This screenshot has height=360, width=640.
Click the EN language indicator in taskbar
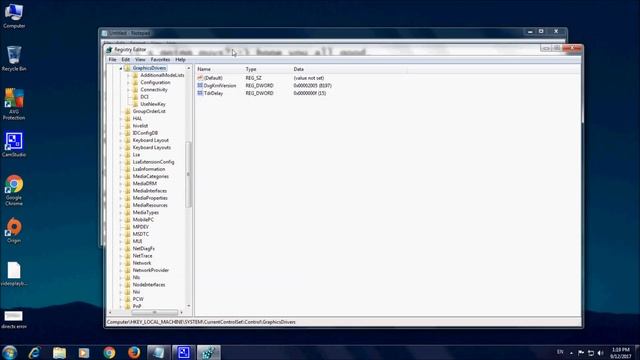coord(560,352)
